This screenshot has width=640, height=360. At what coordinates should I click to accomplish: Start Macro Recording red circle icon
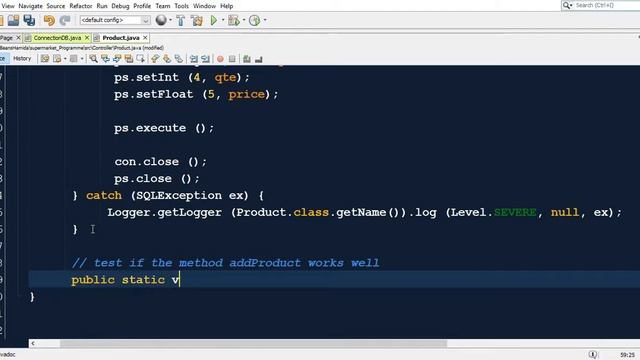(220, 59)
